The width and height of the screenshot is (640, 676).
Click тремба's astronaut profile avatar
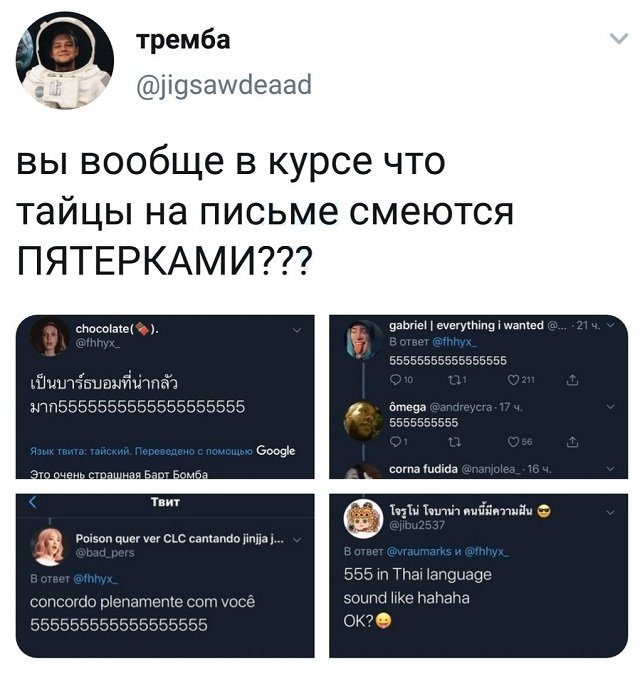[65, 60]
